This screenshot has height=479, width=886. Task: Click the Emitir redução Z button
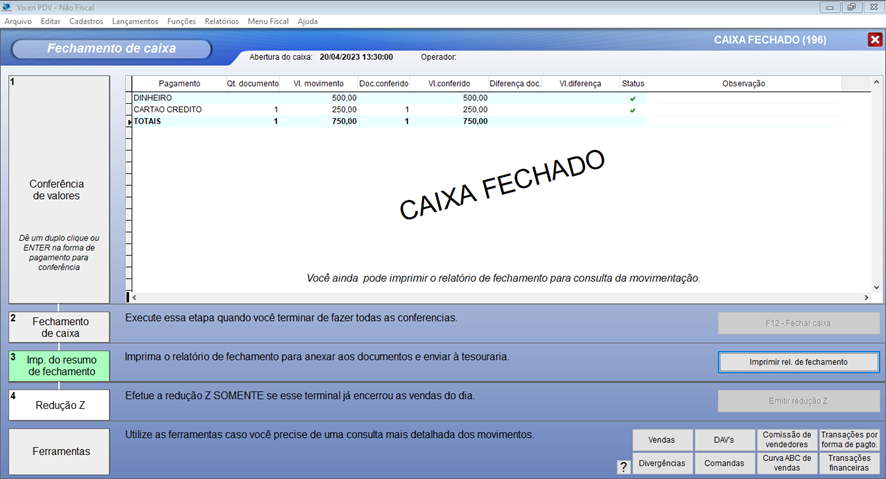pos(798,401)
